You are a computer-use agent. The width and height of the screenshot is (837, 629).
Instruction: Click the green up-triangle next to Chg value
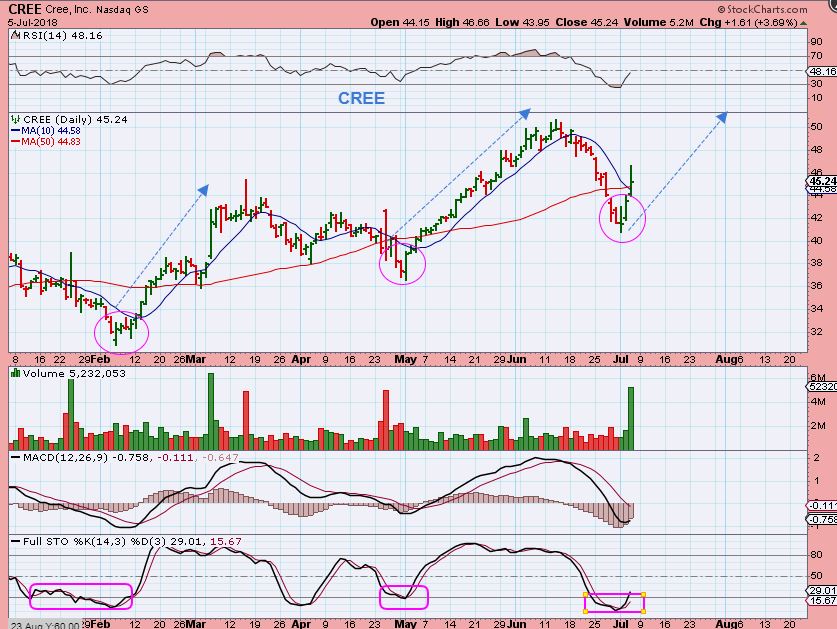pos(804,23)
